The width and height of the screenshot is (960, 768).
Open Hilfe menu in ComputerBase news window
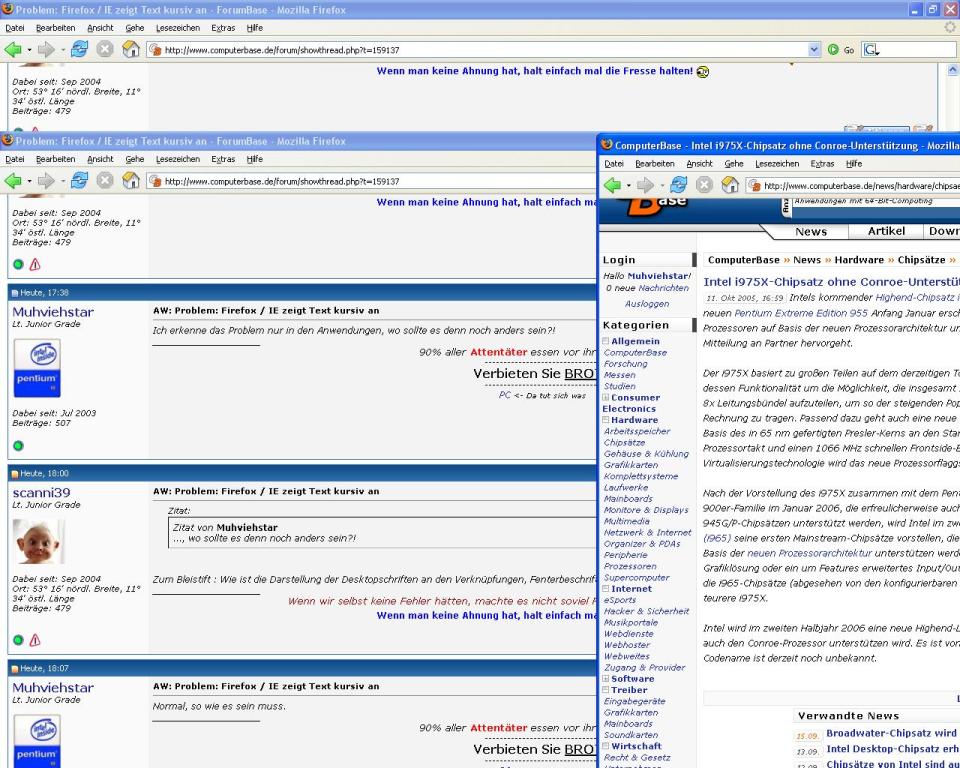coord(854,164)
